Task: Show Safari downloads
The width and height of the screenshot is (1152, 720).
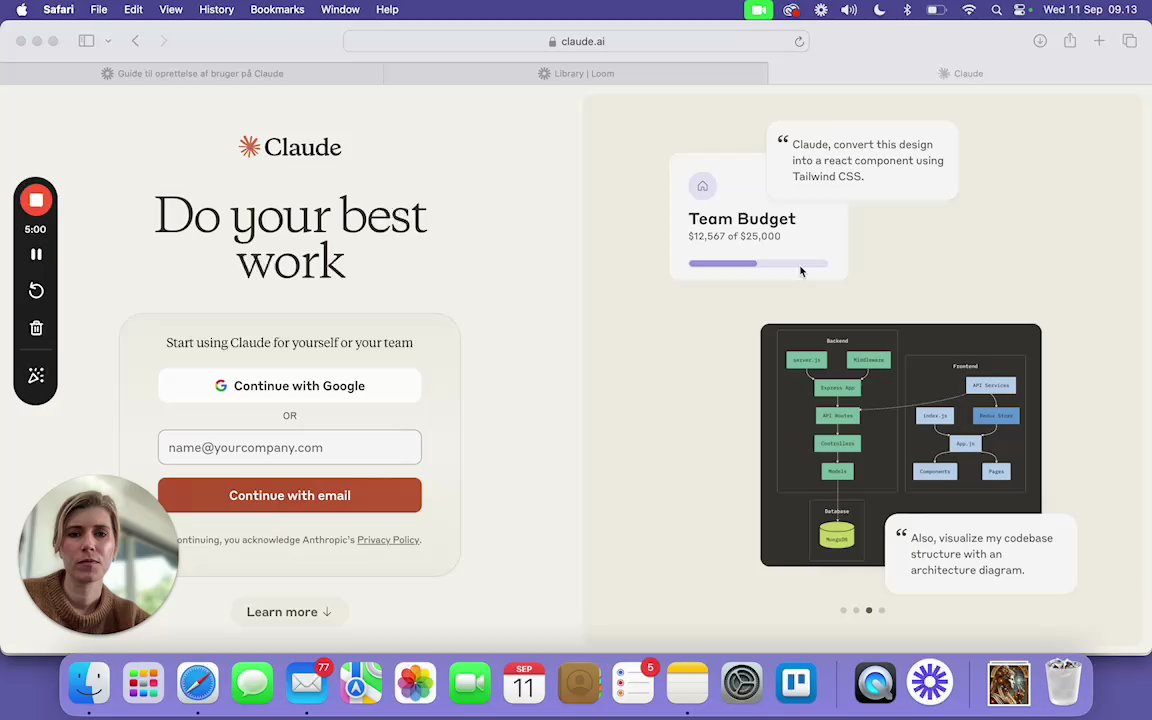Action: click(1040, 41)
